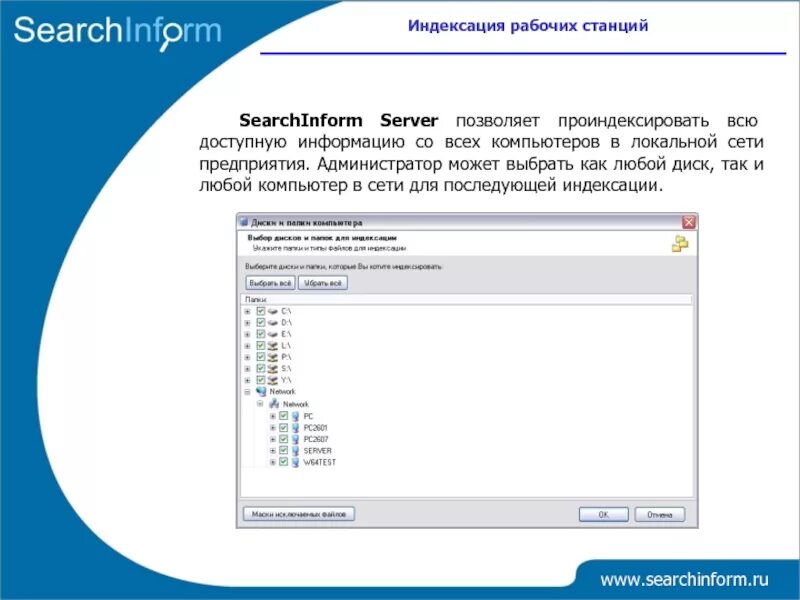Uncheck the PC computer checkbox
Viewport: 800px width, 600px height.
coord(284,416)
